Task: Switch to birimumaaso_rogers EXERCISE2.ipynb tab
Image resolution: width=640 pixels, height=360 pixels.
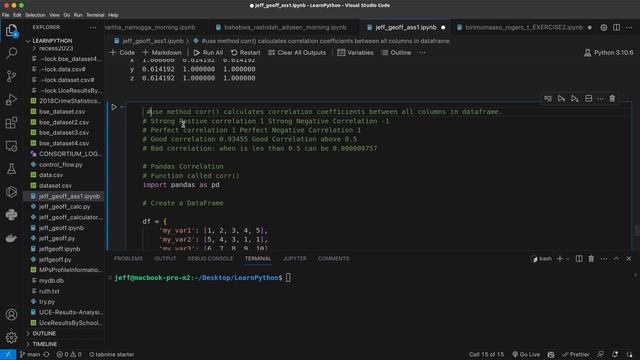Action: point(524,27)
